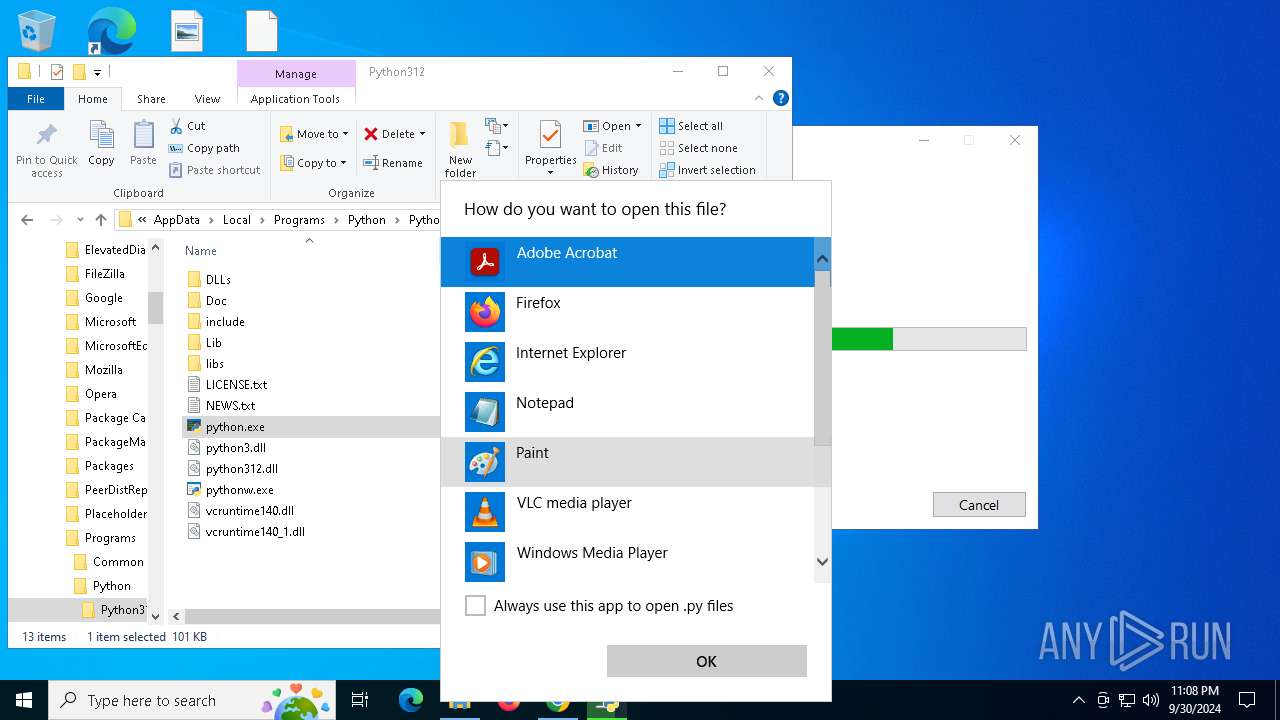
Task: Select FileZilla folder in navigation tree
Action: [x=105, y=274]
